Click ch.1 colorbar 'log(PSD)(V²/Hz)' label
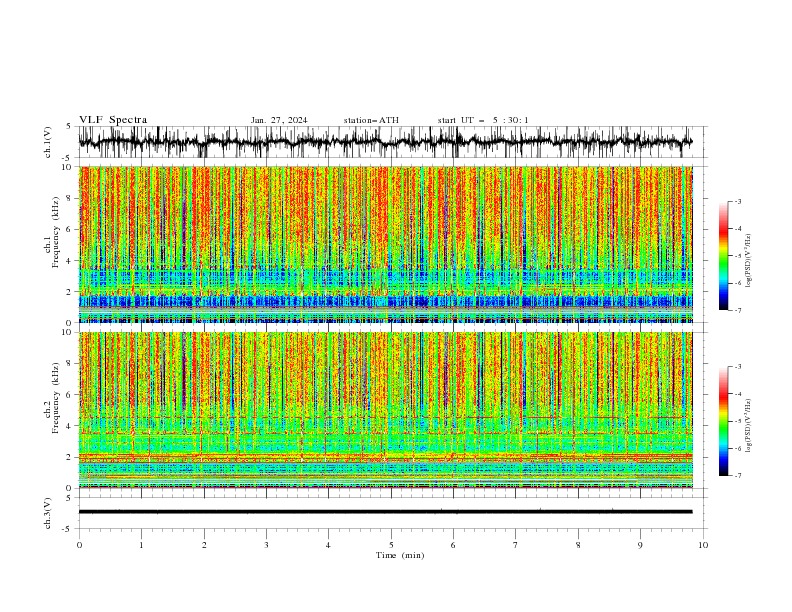Screen dimensions: 792x612 749,261
